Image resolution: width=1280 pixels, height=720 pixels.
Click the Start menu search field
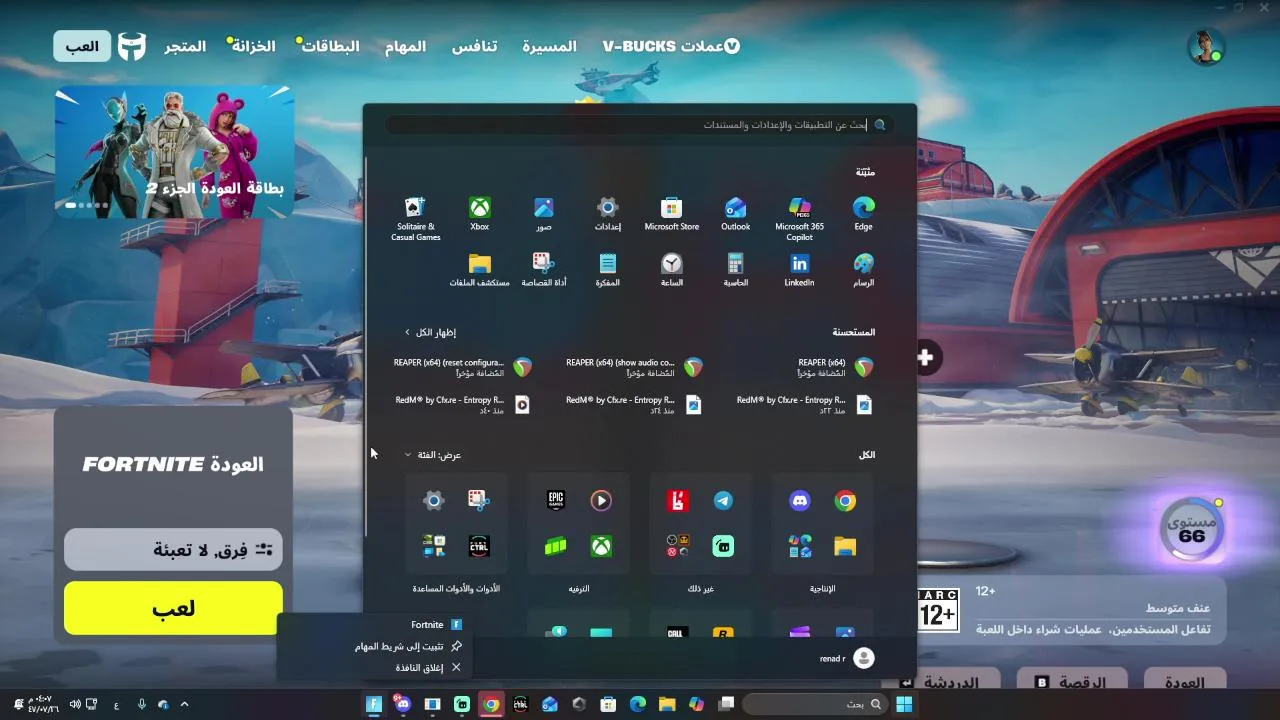(x=638, y=125)
